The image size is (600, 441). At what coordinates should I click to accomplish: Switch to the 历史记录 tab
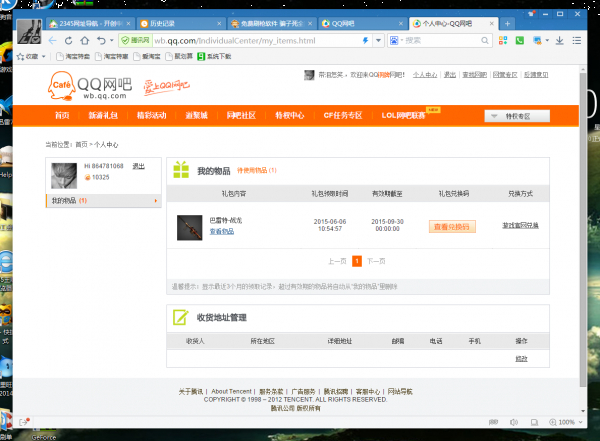tap(181, 24)
